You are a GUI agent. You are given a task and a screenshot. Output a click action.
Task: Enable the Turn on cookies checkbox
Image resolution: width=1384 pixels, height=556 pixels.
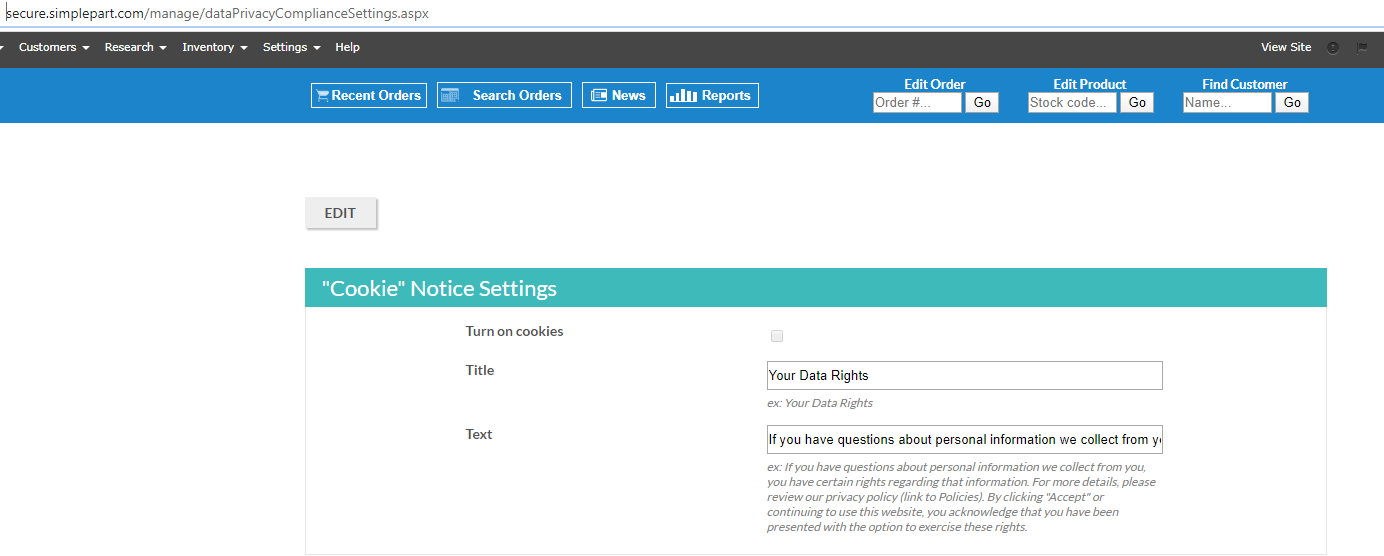(x=777, y=336)
